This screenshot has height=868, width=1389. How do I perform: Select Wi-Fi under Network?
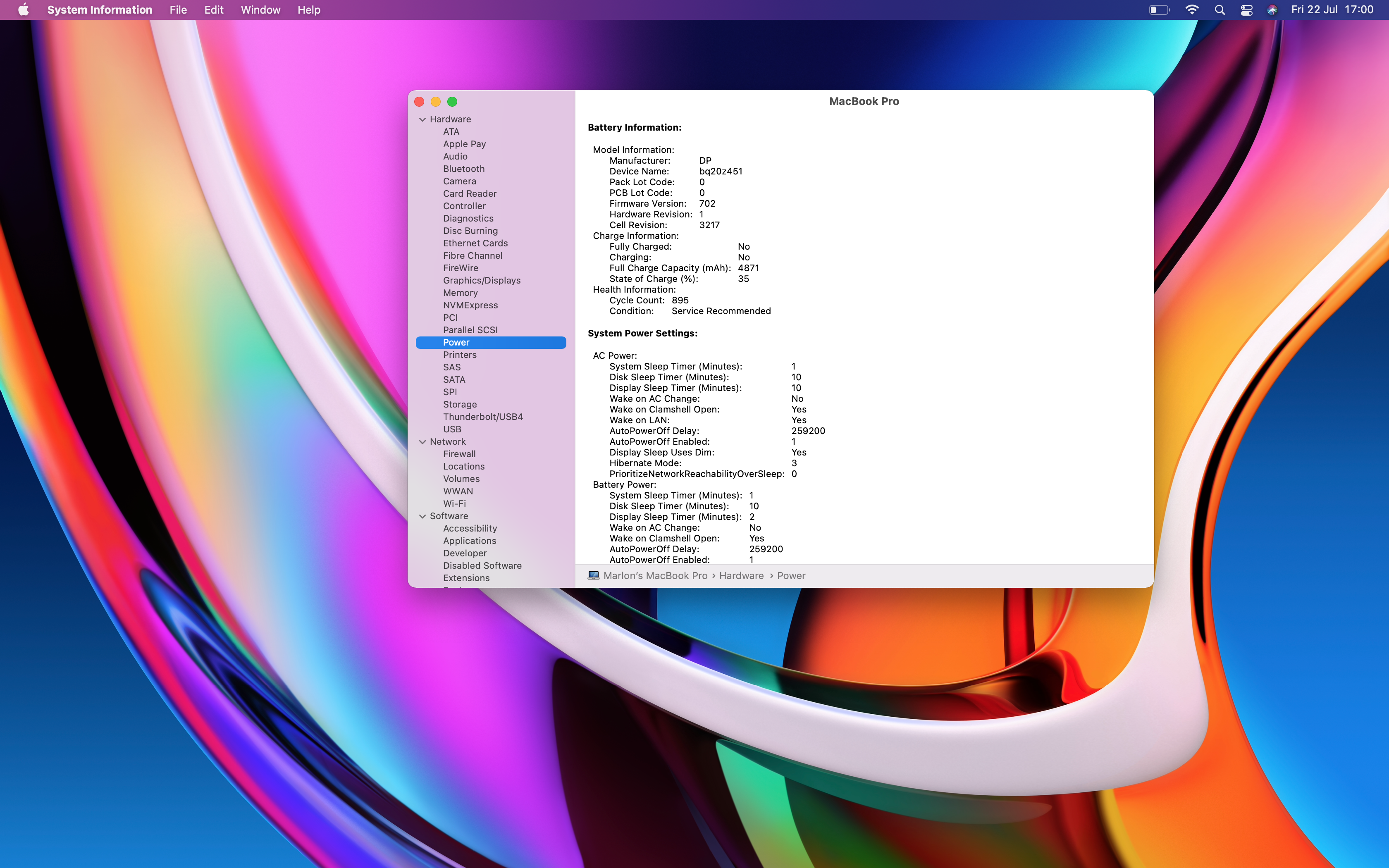tap(454, 503)
